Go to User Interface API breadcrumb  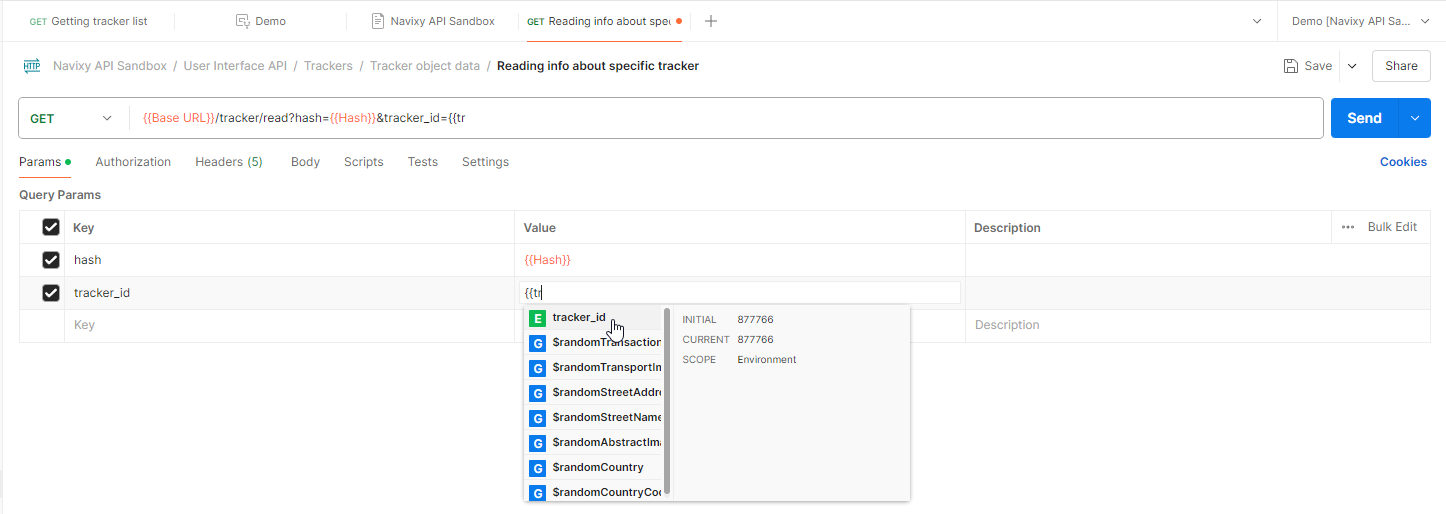pos(235,66)
